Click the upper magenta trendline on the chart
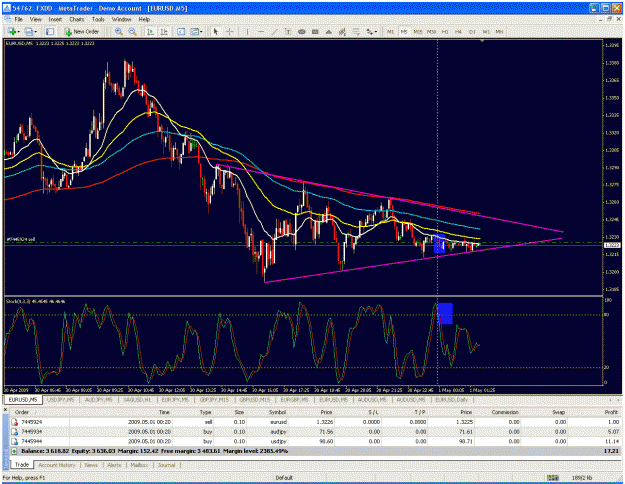 point(391,198)
